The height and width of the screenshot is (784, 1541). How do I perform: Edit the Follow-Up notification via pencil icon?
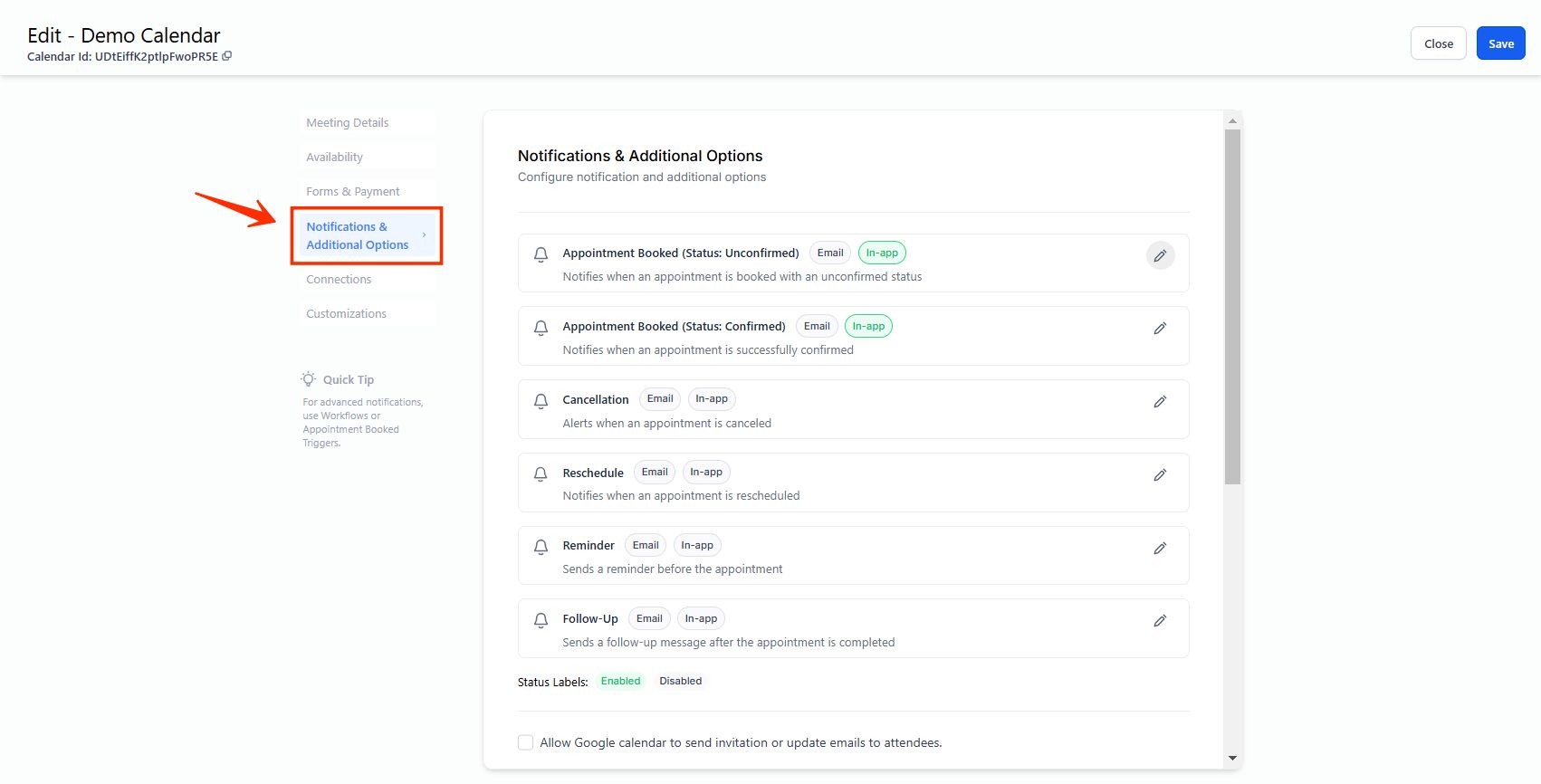pos(1160,621)
